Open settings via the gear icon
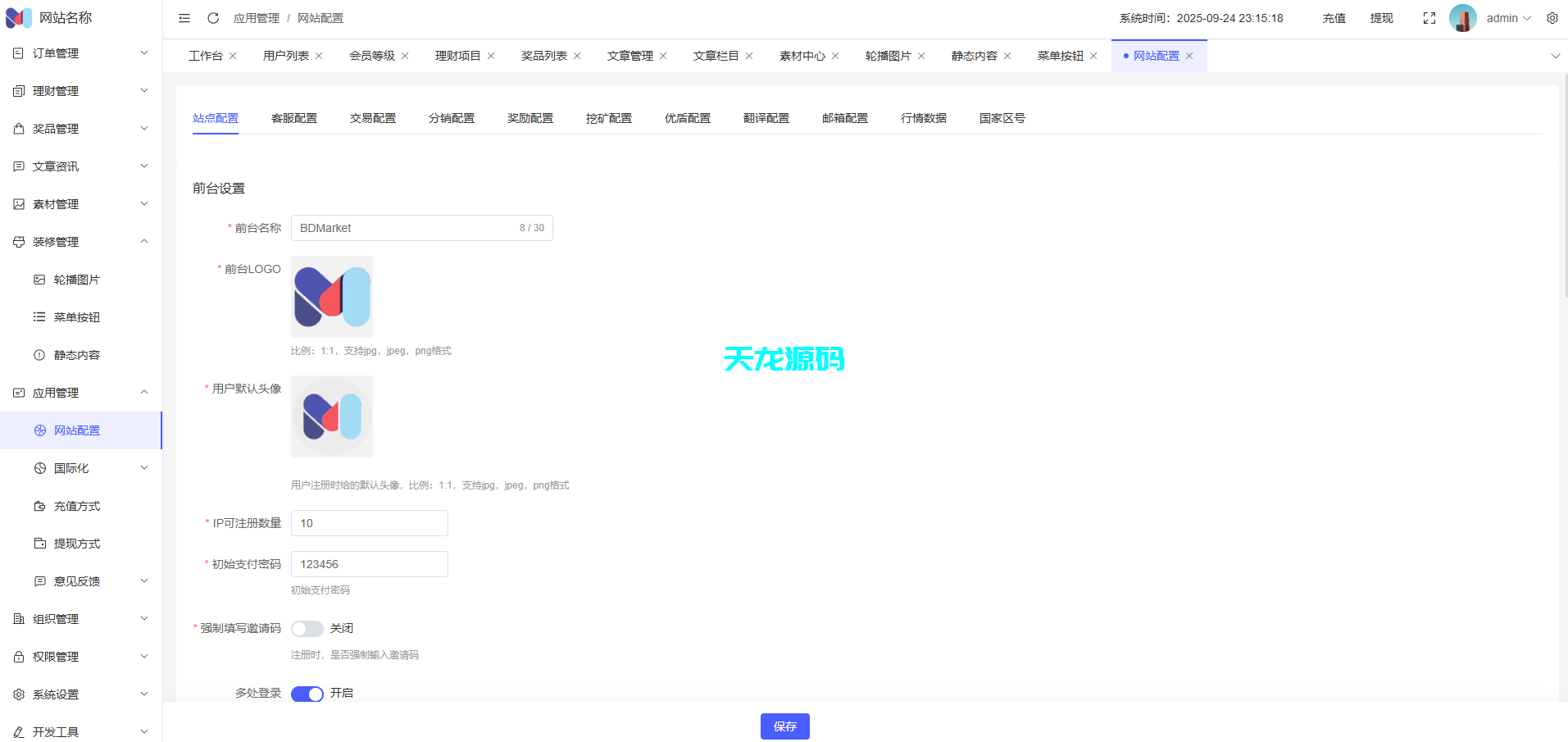 [1553, 18]
